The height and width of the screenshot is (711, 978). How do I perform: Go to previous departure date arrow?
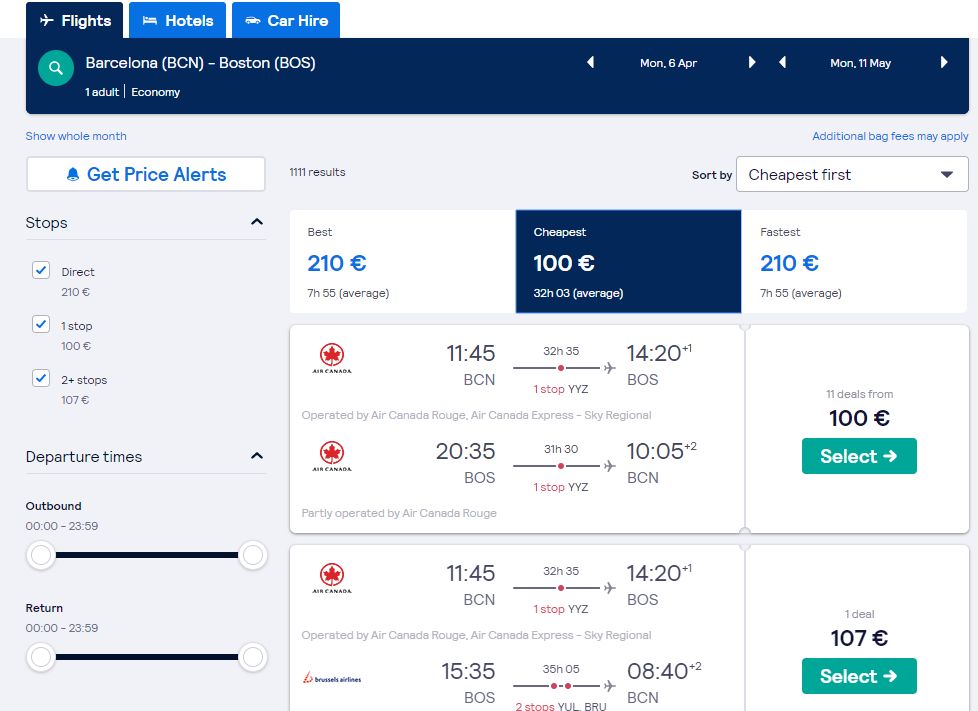tap(591, 62)
